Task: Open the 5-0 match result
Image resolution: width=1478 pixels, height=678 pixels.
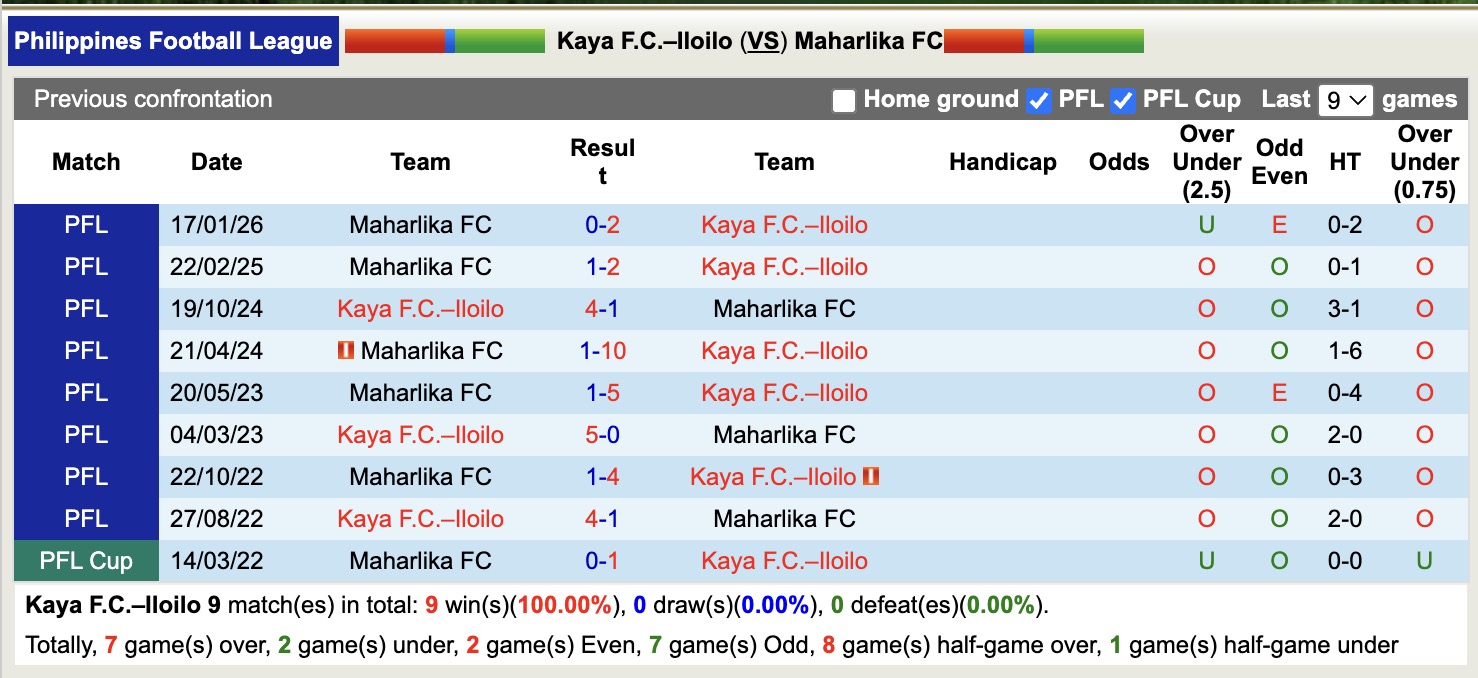Action: click(x=602, y=435)
